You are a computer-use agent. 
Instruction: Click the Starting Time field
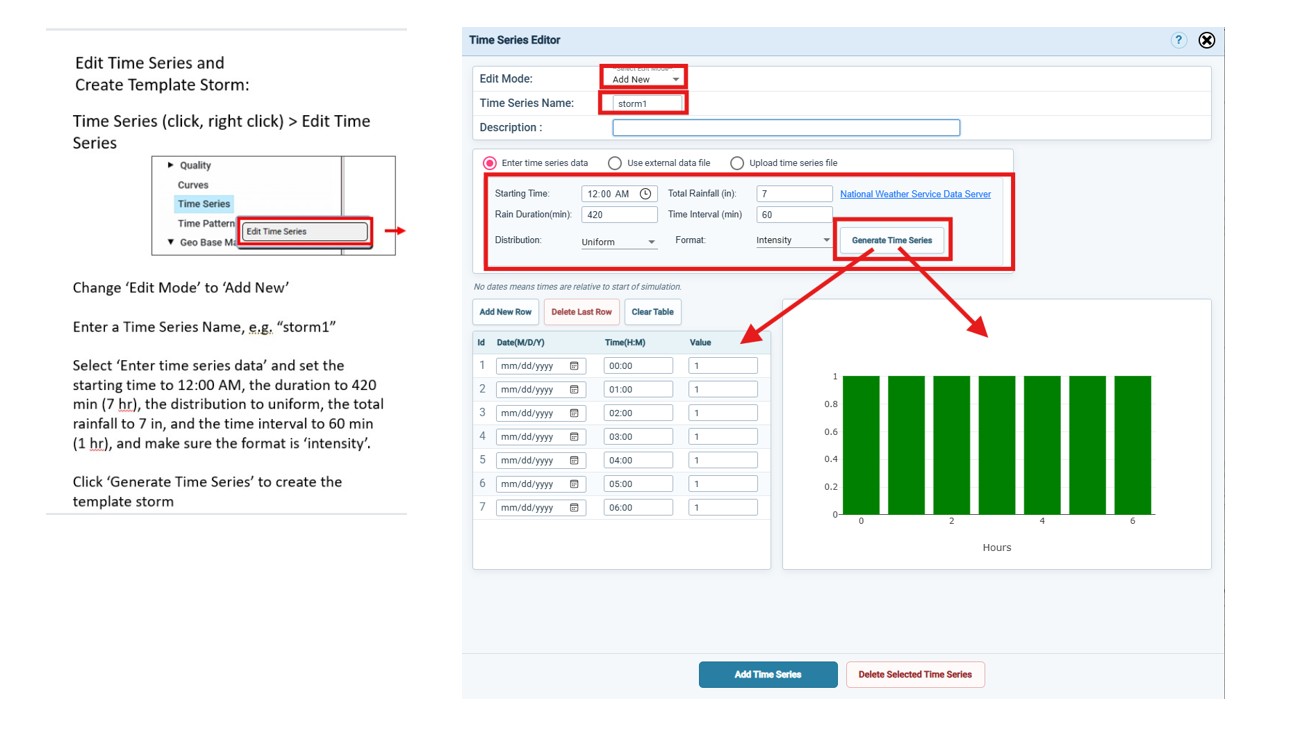point(618,194)
